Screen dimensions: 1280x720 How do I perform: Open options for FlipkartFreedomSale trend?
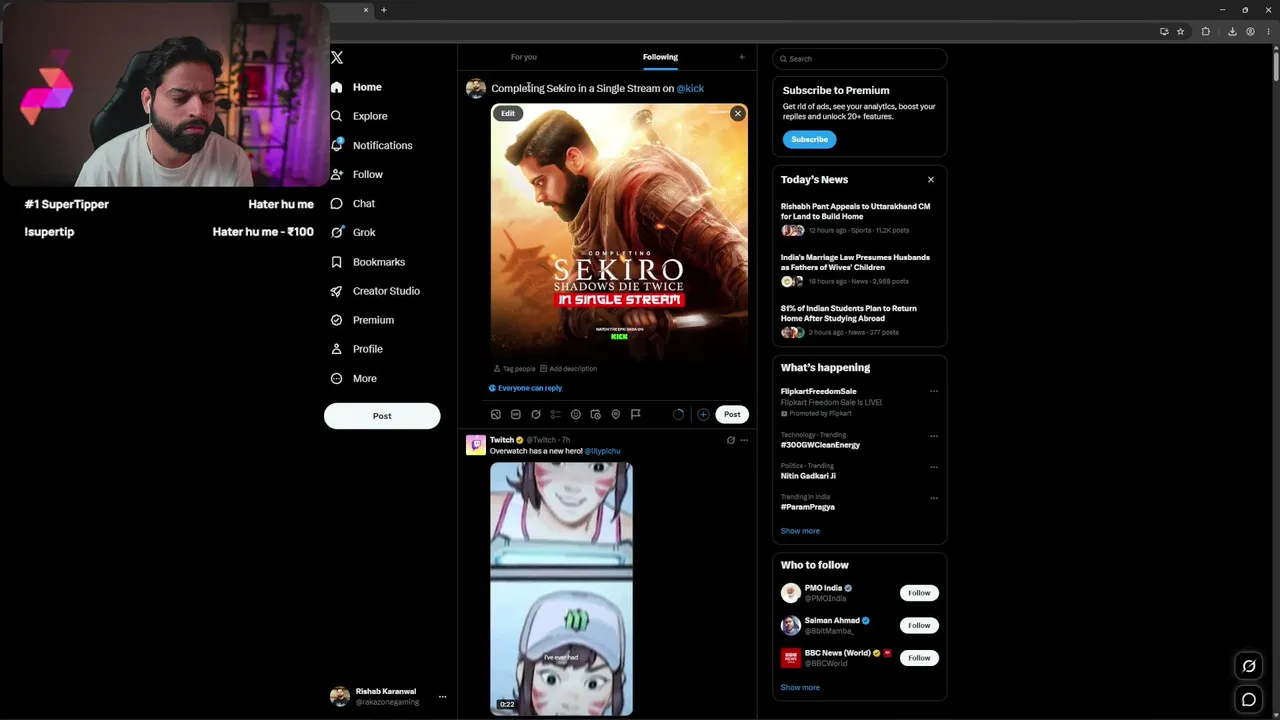click(934, 391)
